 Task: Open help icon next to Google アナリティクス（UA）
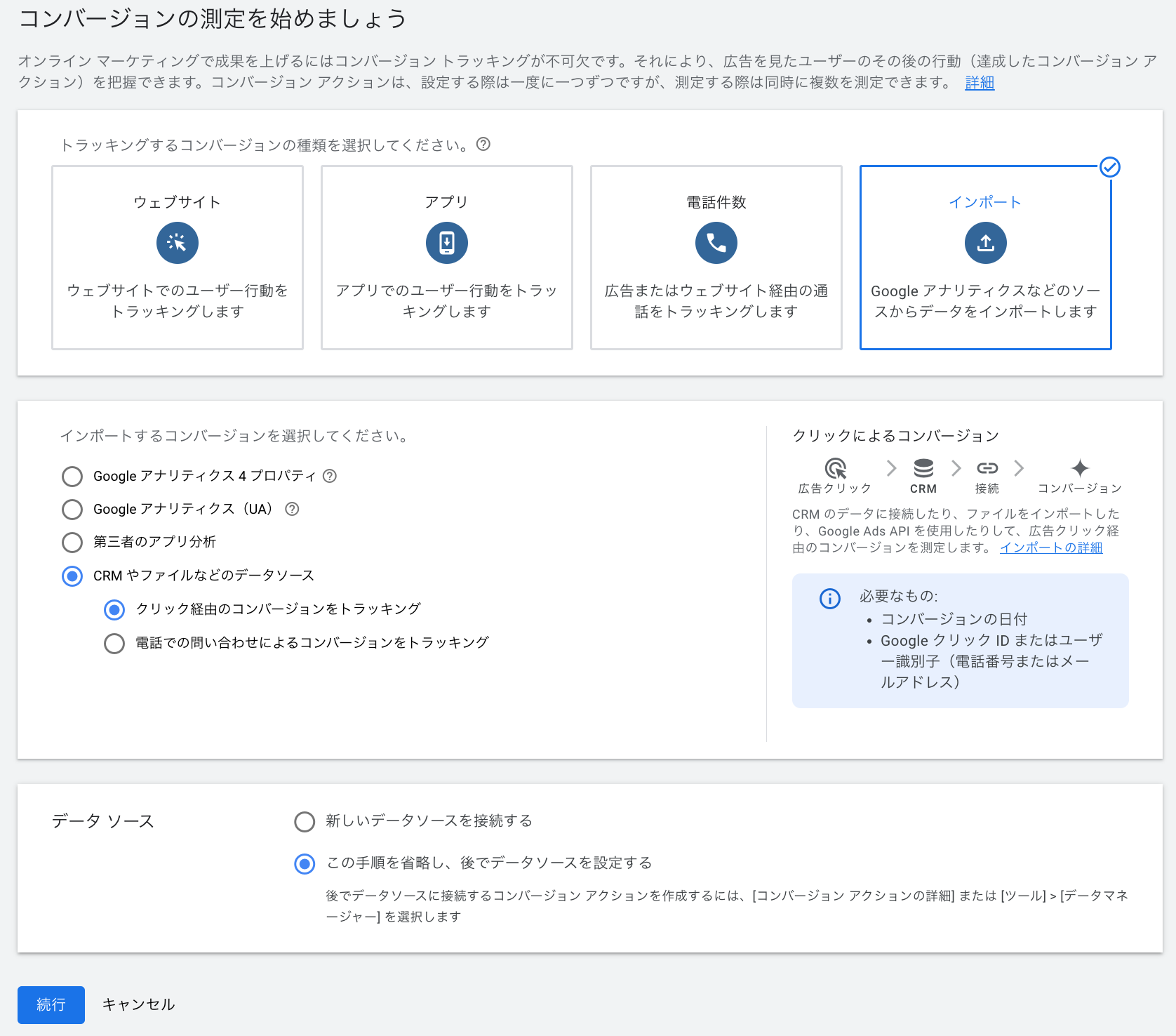click(292, 509)
